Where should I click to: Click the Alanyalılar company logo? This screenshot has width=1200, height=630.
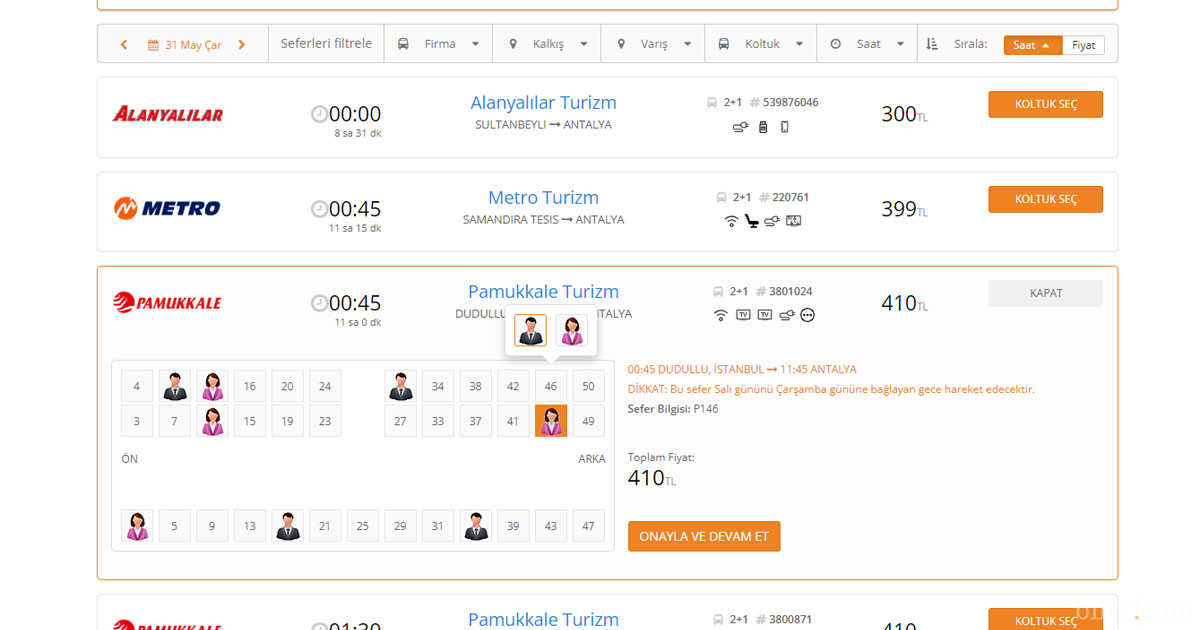click(168, 114)
